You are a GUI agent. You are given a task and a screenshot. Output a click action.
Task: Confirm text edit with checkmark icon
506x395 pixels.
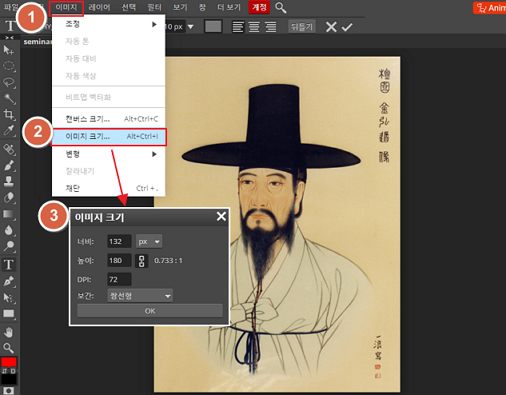tap(347, 27)
